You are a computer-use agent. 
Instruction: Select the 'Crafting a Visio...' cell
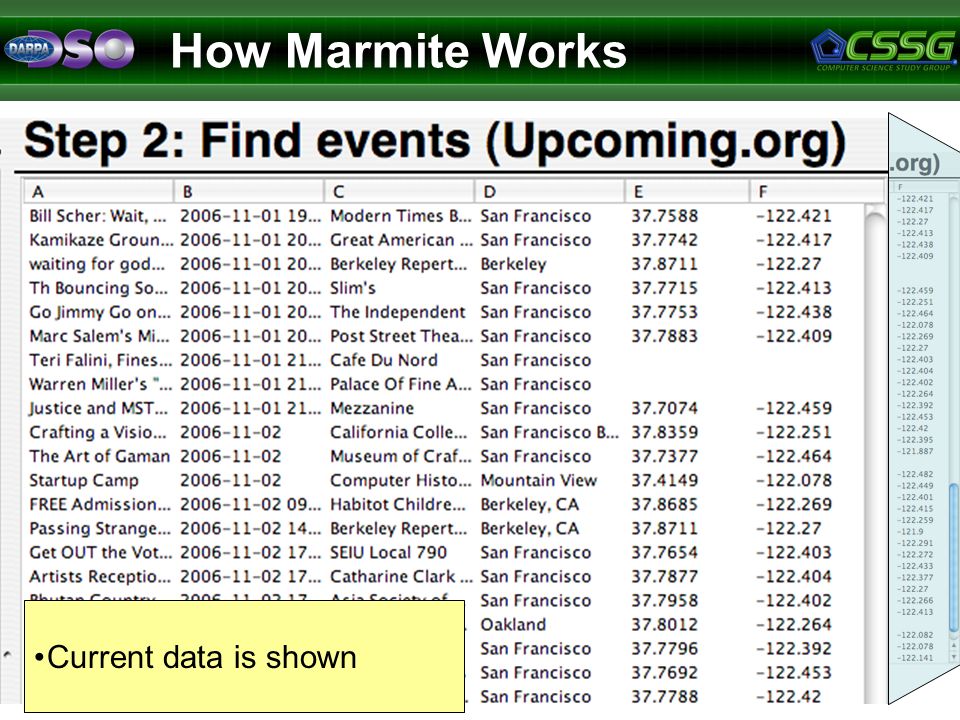point(97,432)
